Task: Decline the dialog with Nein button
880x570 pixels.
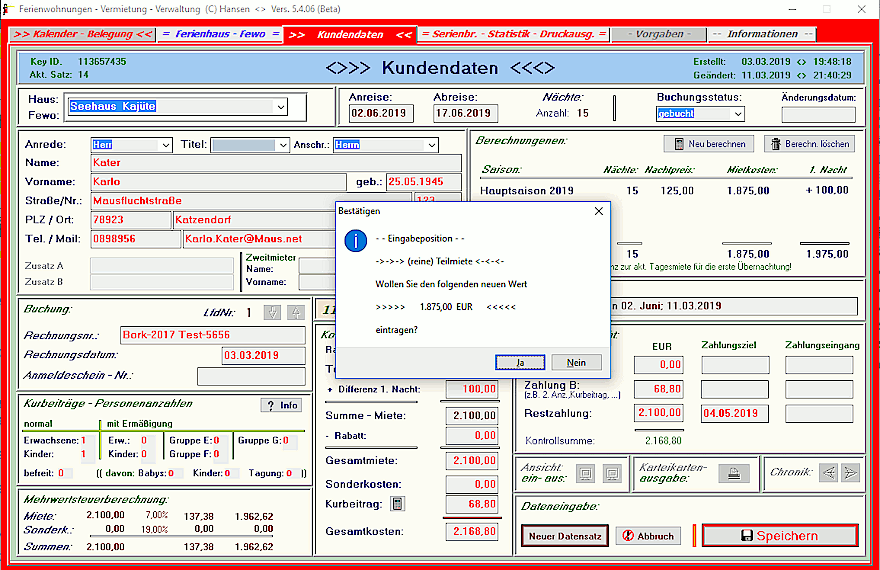Action: [576, 362]
